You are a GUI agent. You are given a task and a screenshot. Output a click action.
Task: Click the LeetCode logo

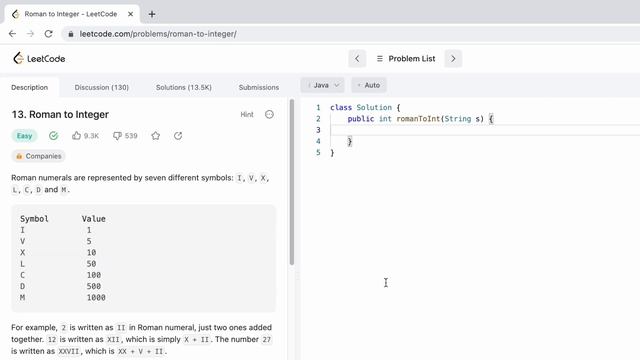click(x=39, y=58)
